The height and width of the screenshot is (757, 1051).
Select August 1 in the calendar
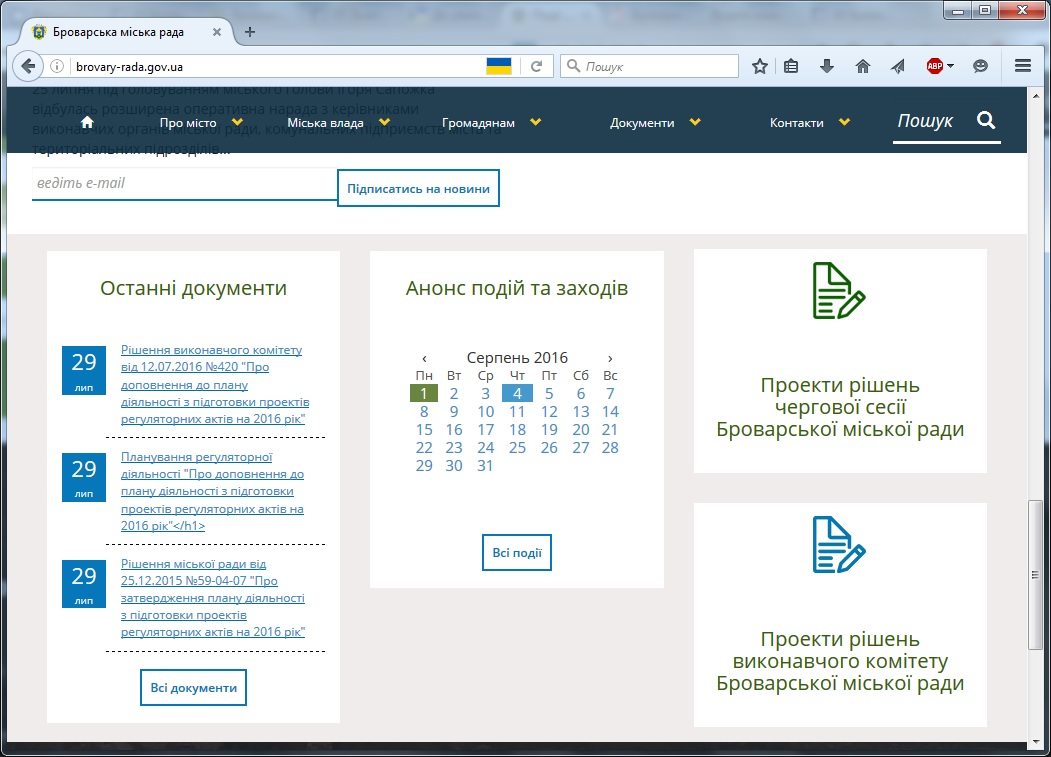click(424, 393)
